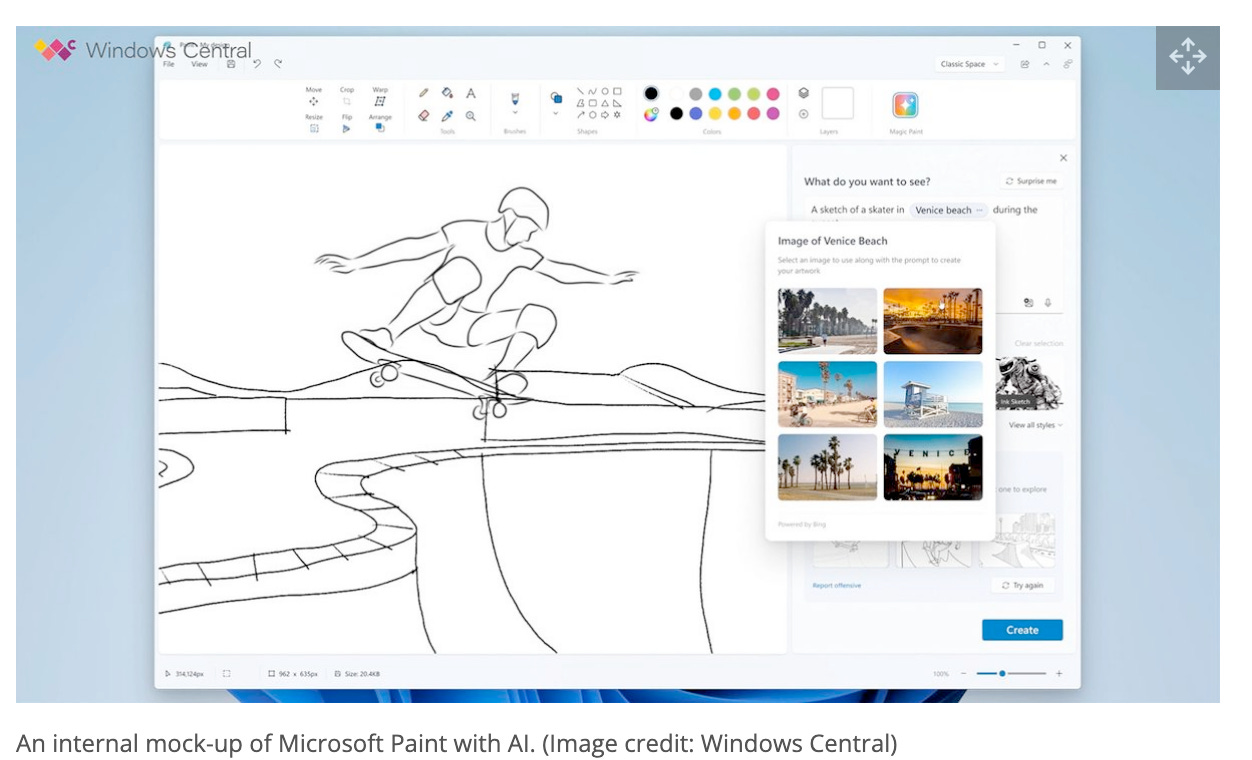Select the rectangle shape in Shapes gallery
Screen dimensions: 1252x760
[x=617, y=91]
